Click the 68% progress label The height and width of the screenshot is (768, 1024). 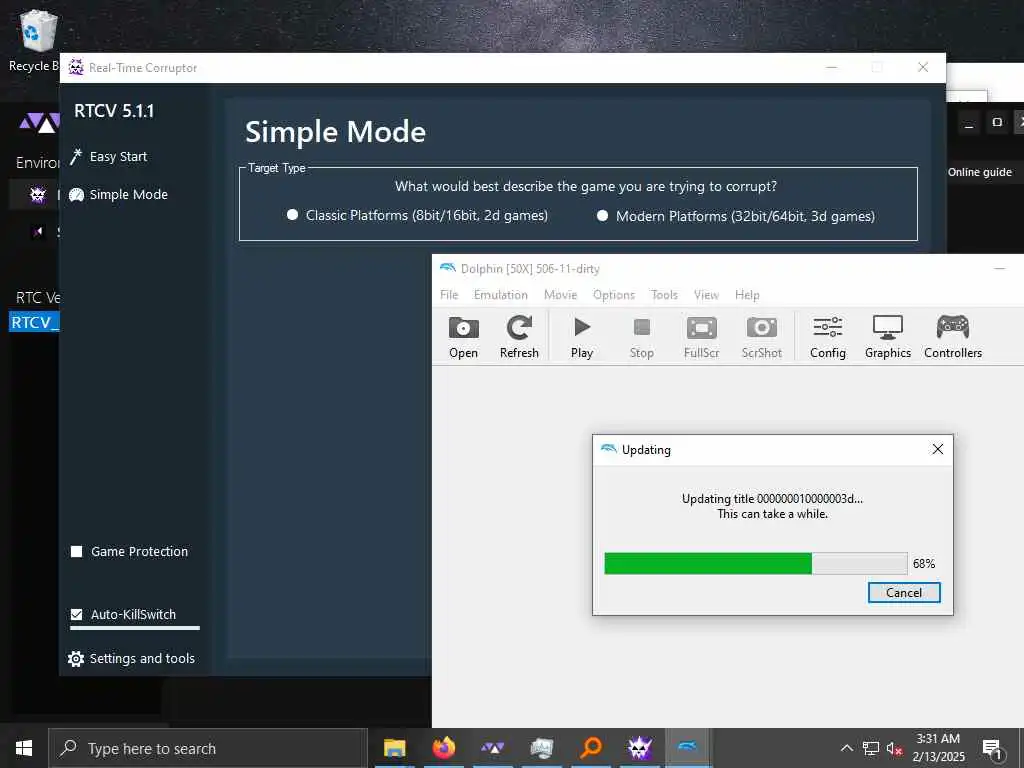[x=923, y=564]
